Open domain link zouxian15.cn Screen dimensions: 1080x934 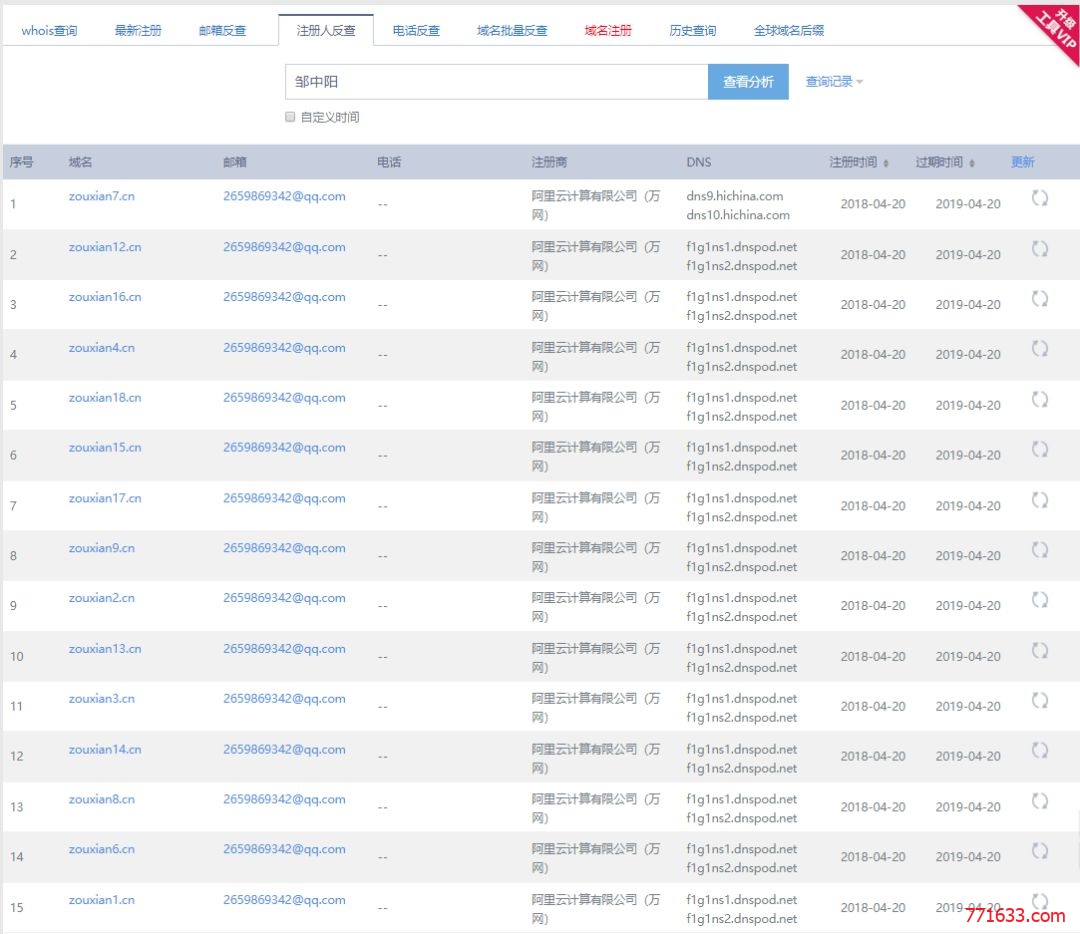pos(105,448)
